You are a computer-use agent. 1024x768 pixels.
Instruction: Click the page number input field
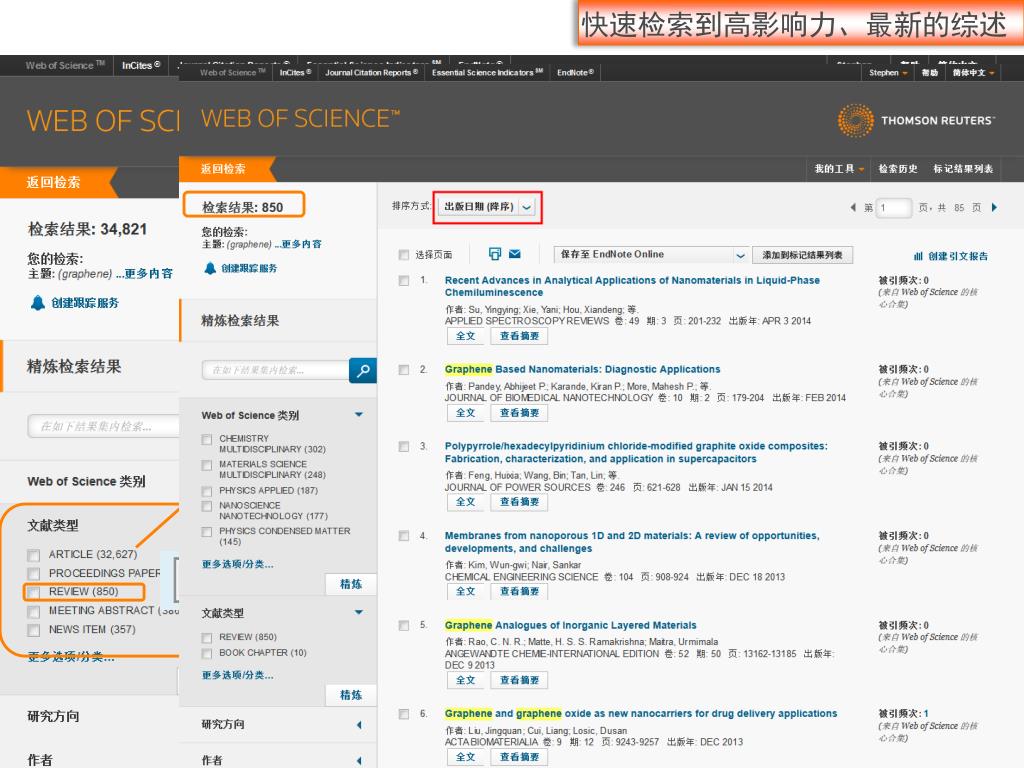tap(893, 208)
